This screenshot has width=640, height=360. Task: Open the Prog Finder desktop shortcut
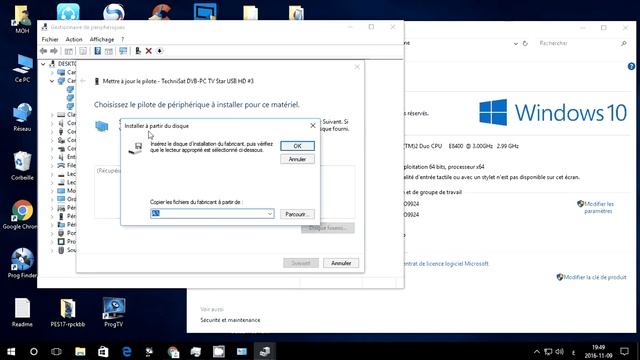[x=22, y=264]
